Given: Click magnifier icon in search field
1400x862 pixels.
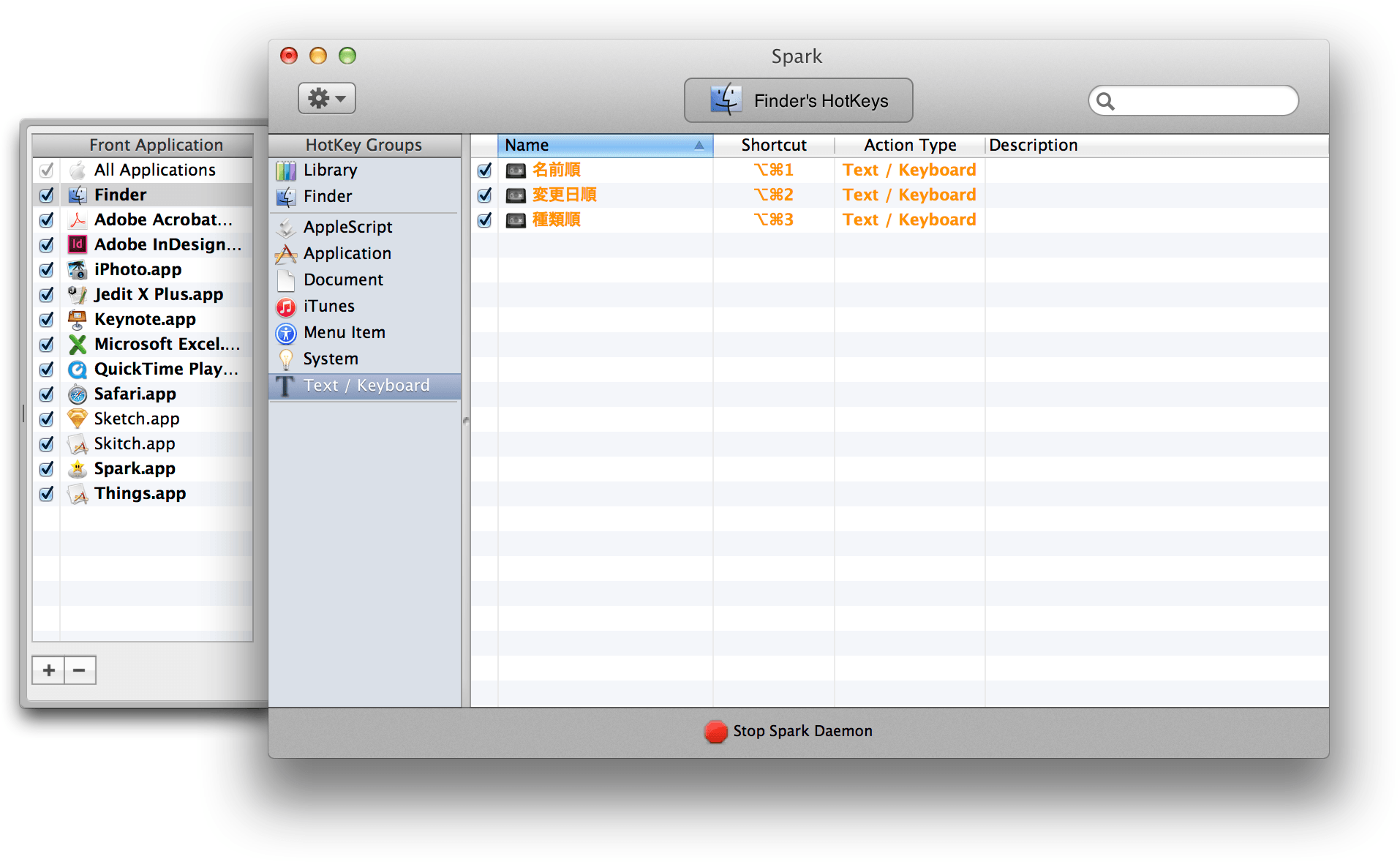Looking at the screenshot, I should 1105,101.
